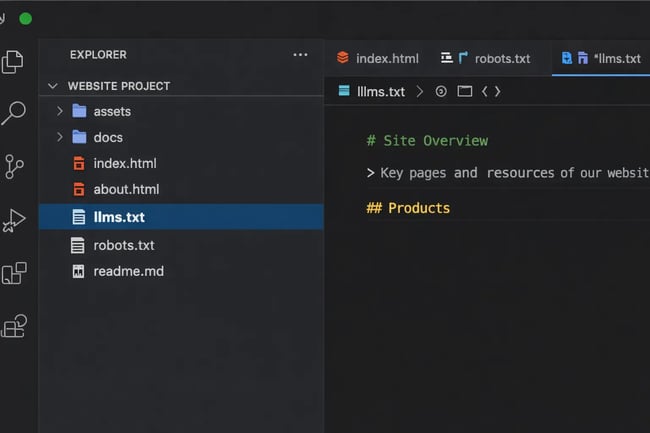Viewport: 650px width, 433px height.
Task: Click the circular icon in breadcrumb bar
Action: click(441, 91)
